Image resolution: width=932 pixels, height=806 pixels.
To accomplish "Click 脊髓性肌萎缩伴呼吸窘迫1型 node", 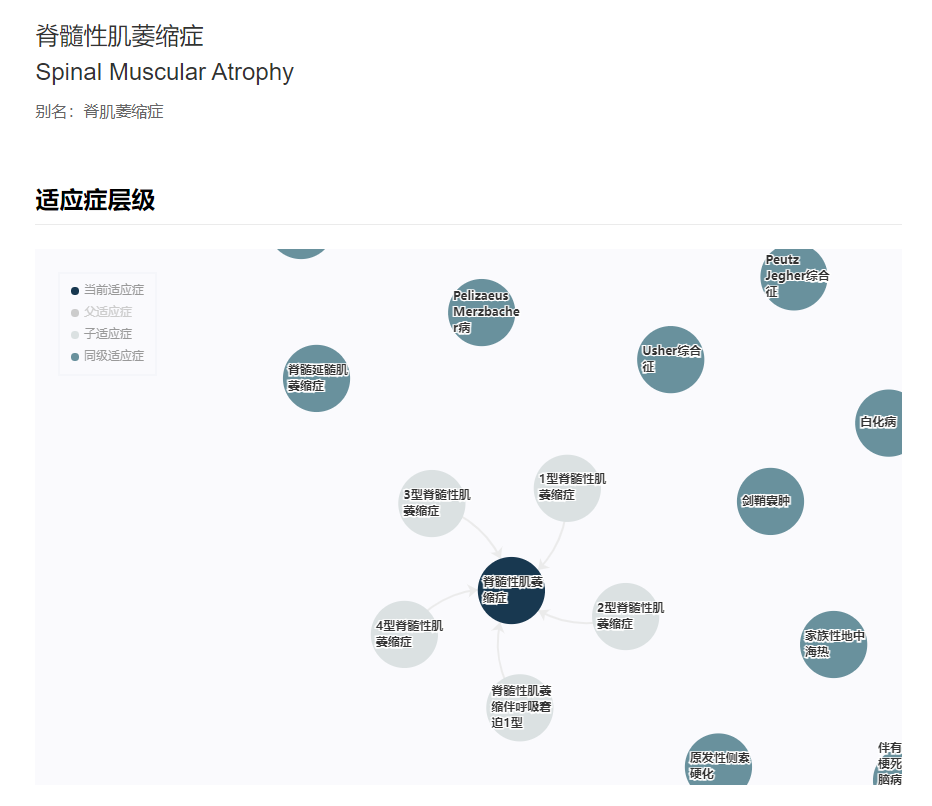I will [x=520, y=707].
